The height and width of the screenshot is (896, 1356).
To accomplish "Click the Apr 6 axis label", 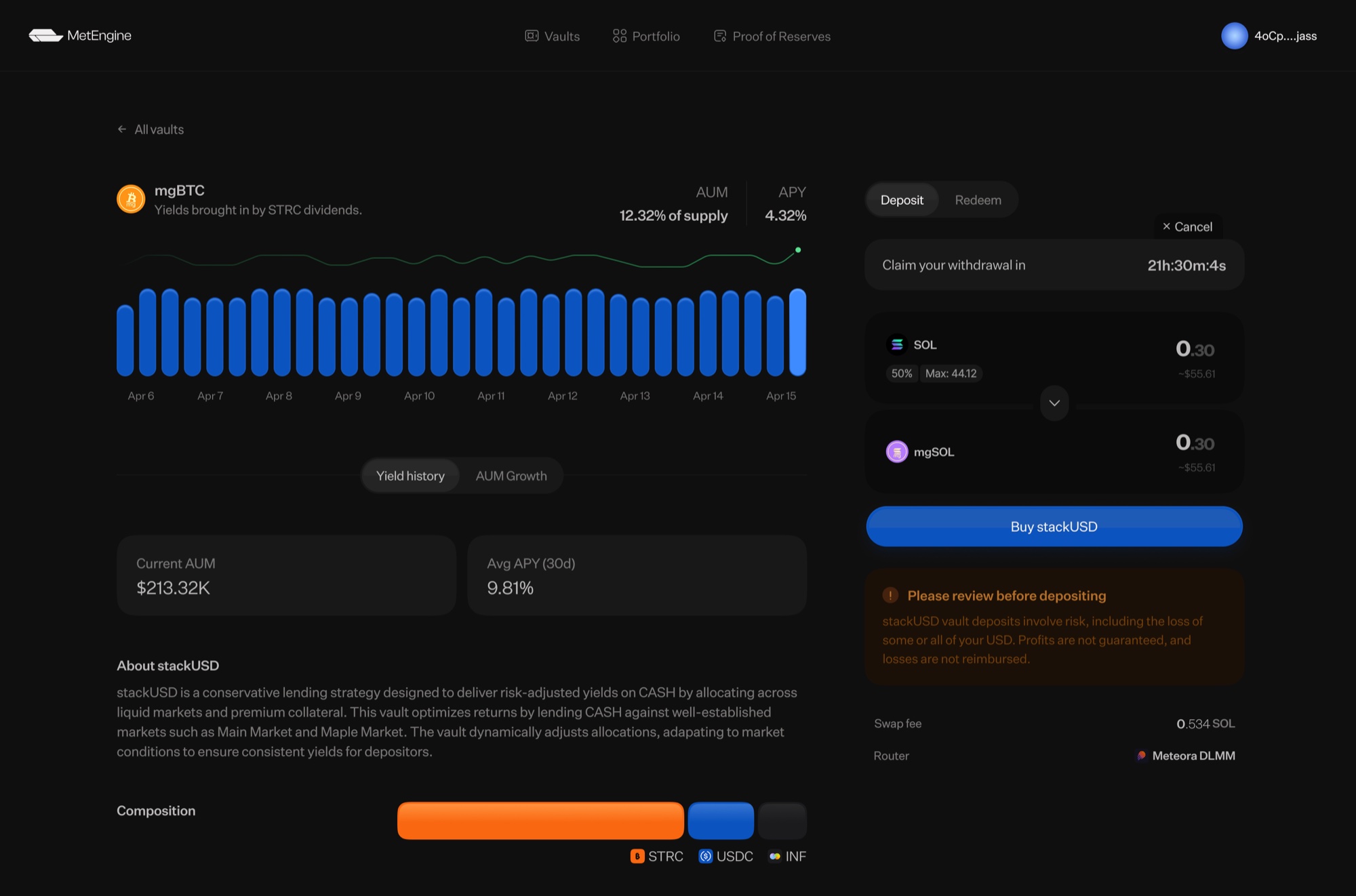I will tap(141, 396).
